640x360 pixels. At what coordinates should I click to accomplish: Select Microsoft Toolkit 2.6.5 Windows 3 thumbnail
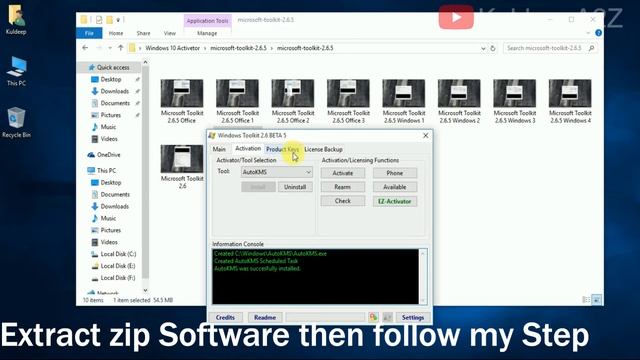pyautogui.click(x=515, y=101)
